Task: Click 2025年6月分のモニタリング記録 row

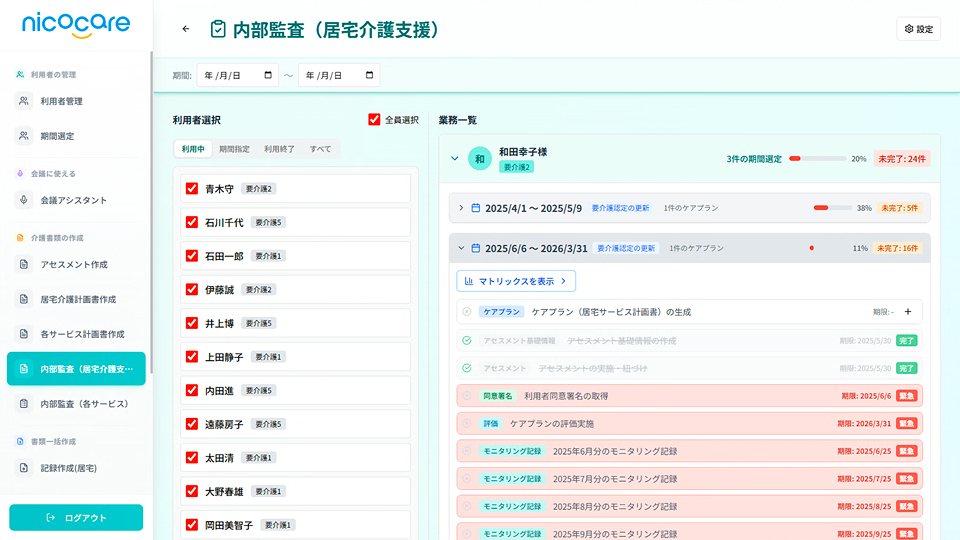Action: tap(689, 451)
